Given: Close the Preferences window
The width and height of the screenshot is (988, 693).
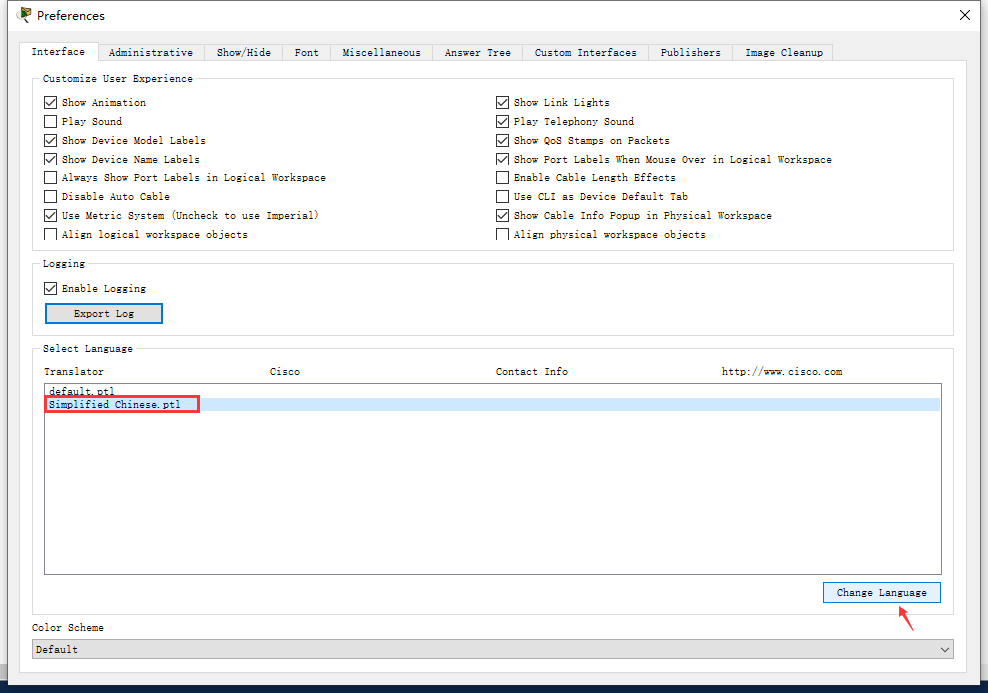Looking at the screenshot, I should coord(964,15).
